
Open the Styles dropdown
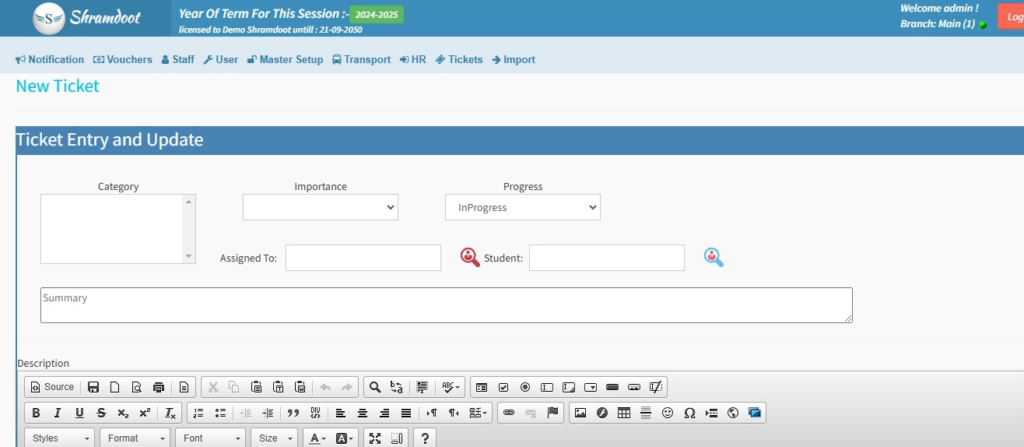(60, 439)
